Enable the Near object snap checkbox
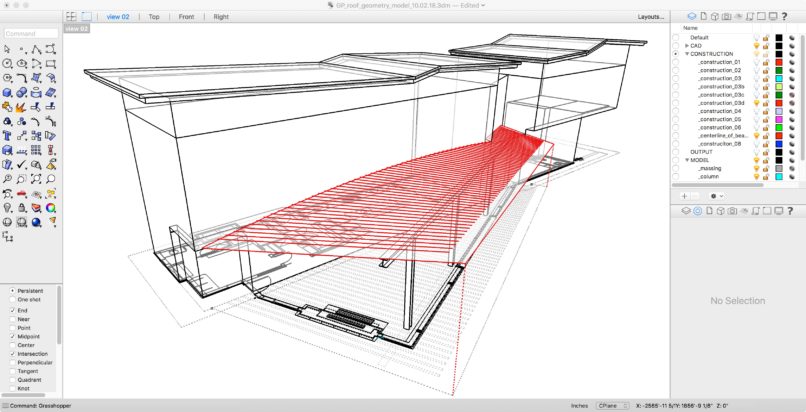This screenshot has width=806, height=412. [x=12, y=319]
